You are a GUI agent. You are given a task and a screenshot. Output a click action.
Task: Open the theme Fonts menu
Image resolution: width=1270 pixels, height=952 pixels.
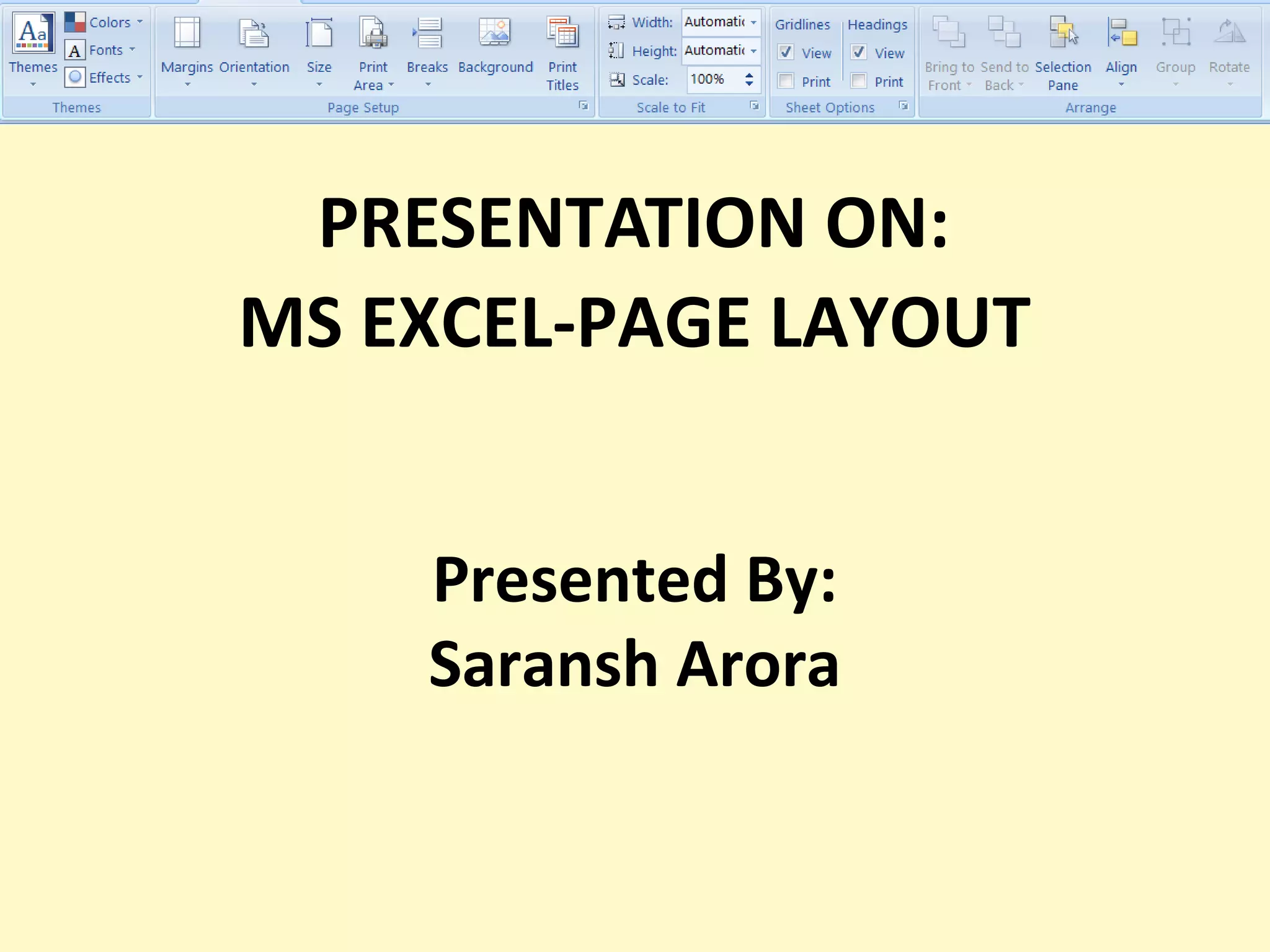click(x=107, y=50)
